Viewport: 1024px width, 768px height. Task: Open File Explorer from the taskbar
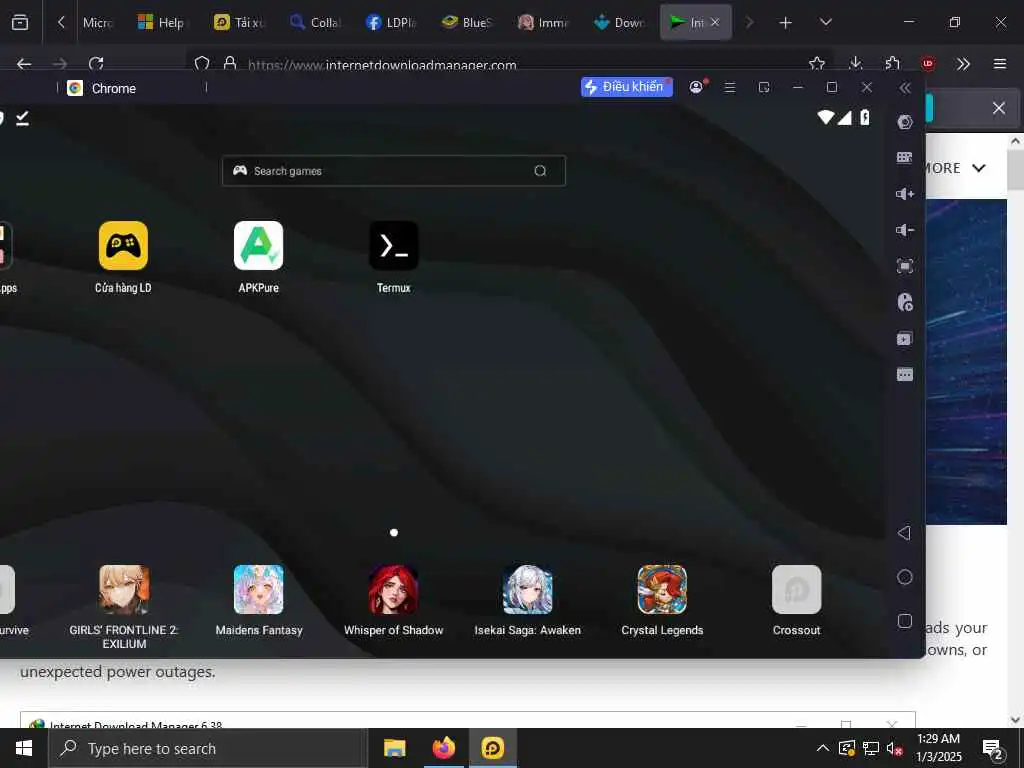pos(394,748)
